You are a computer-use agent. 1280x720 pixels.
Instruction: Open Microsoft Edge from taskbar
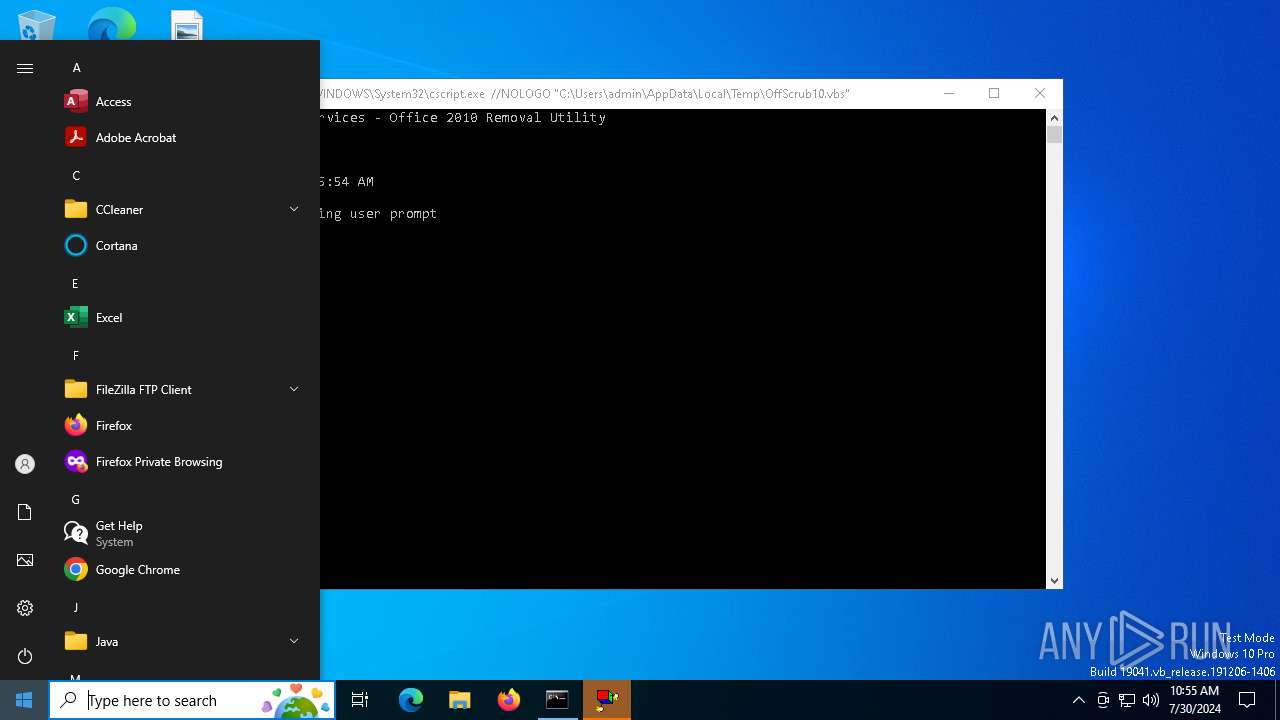[411, 700]
